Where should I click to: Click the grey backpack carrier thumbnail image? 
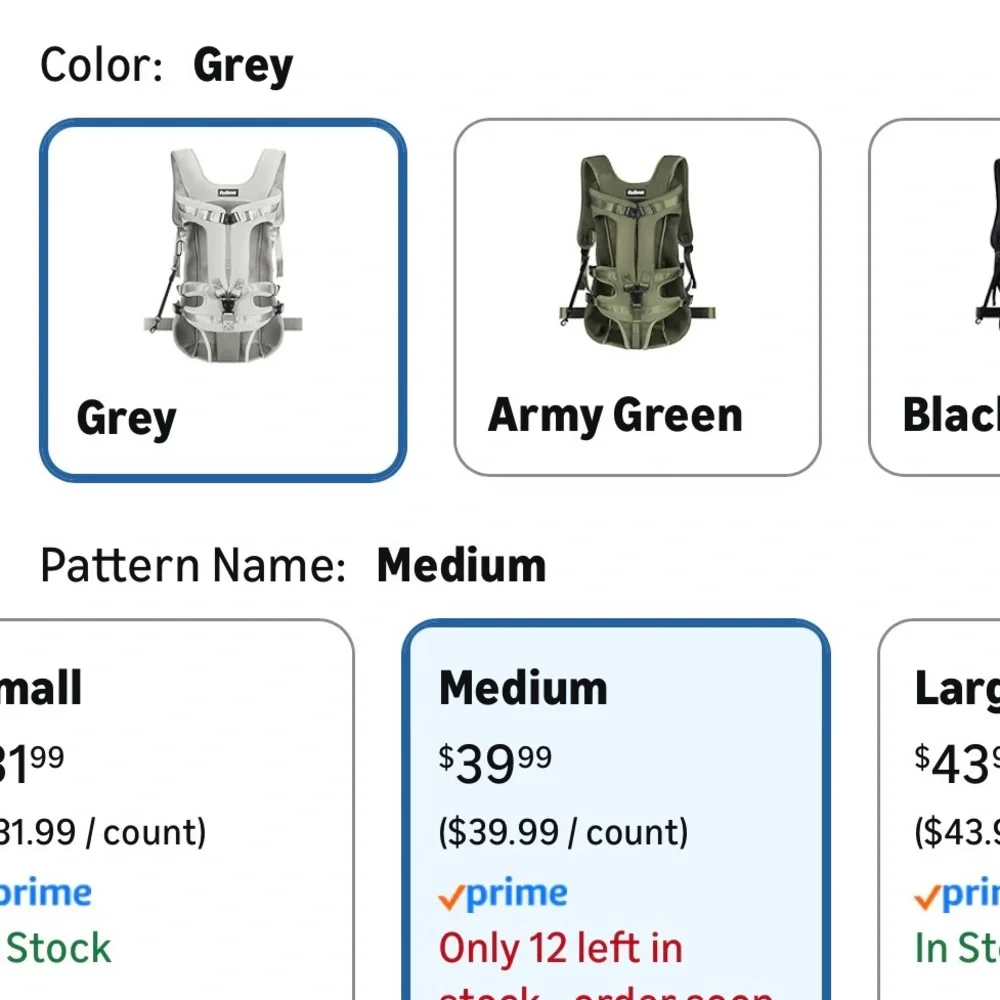[223, 256]
